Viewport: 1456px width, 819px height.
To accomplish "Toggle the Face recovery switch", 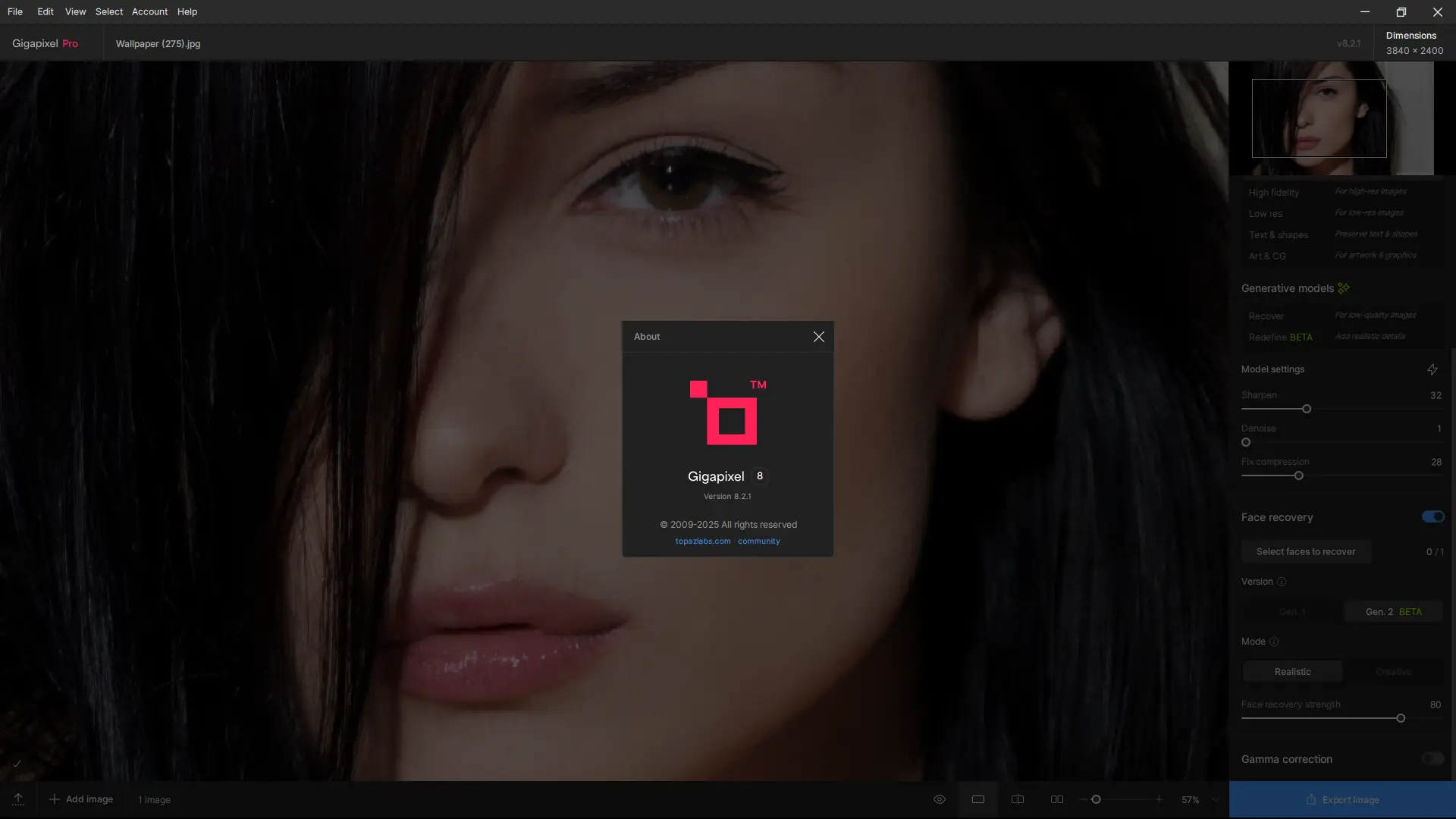I will (x=1432, y=517).
